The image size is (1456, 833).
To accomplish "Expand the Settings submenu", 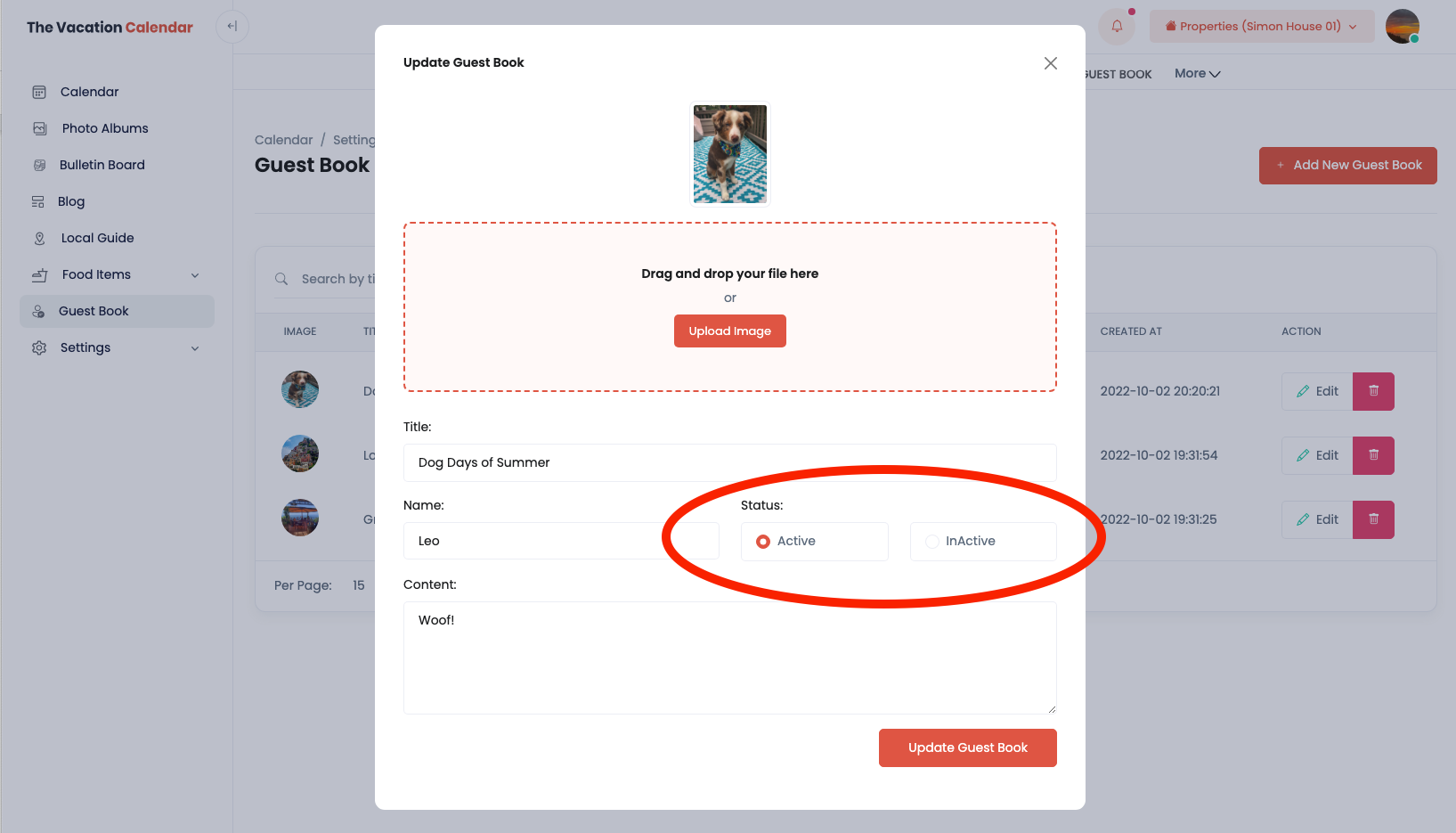I will coord(195,348).
